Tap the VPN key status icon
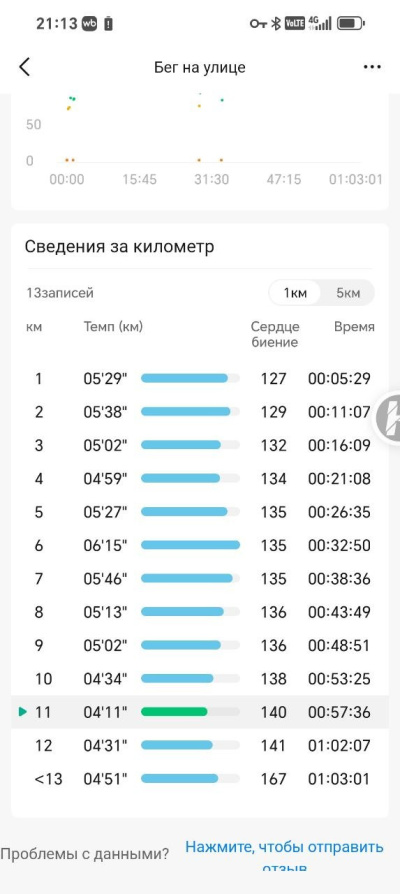 pos(258,23)
